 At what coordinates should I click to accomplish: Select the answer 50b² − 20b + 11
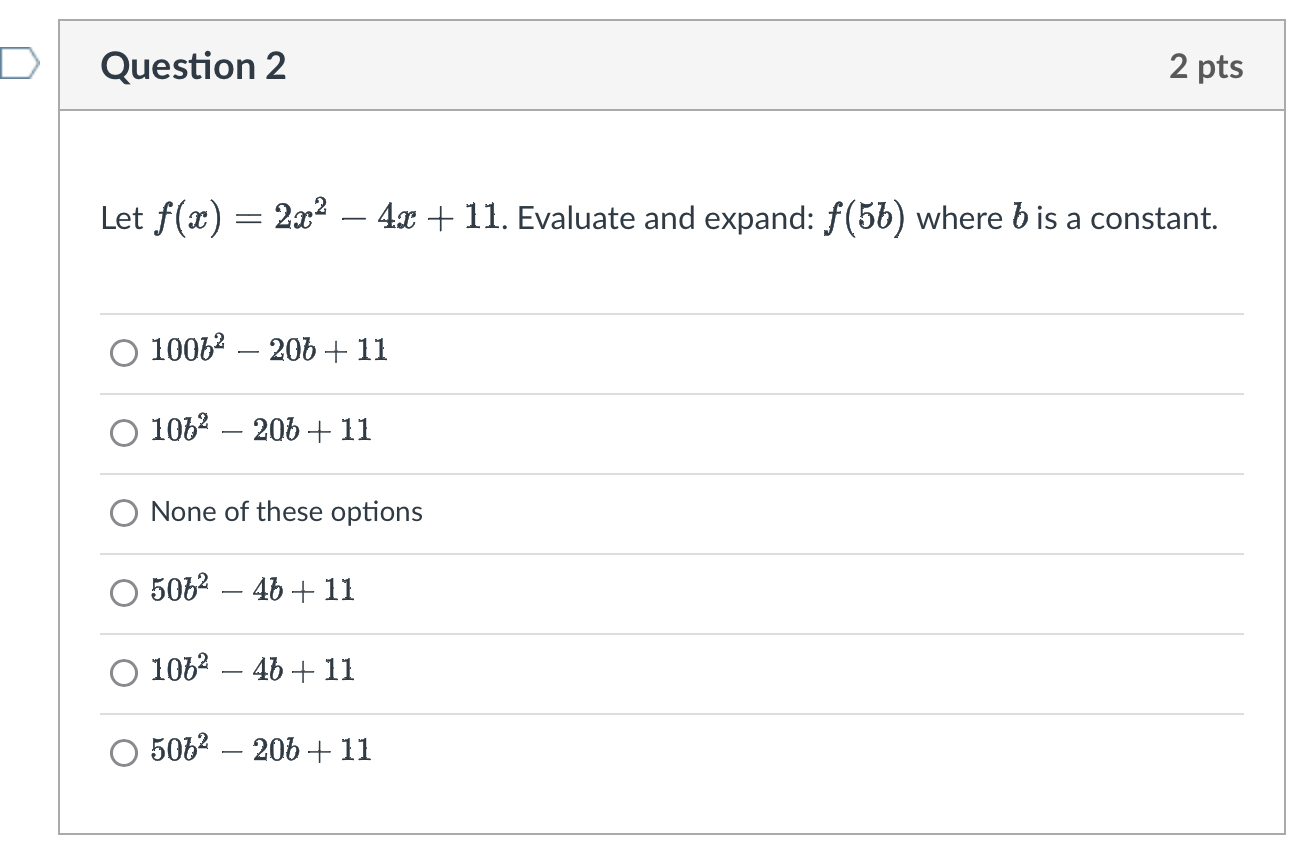tap(124, 752)
